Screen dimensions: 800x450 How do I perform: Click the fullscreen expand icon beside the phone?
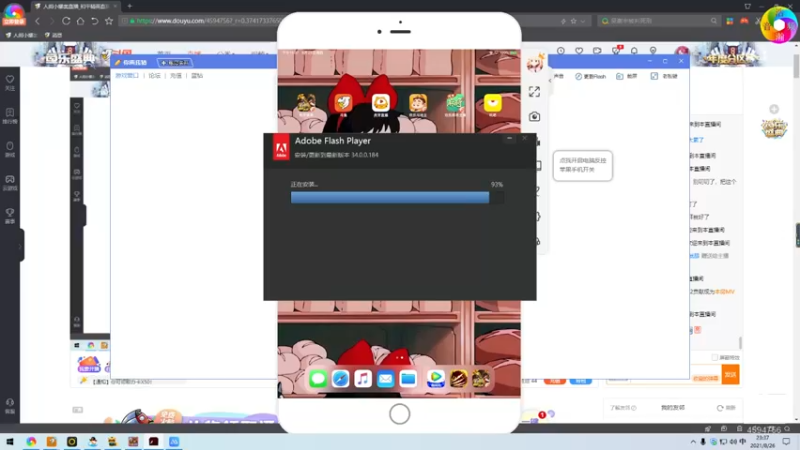(x=534, y=92)
